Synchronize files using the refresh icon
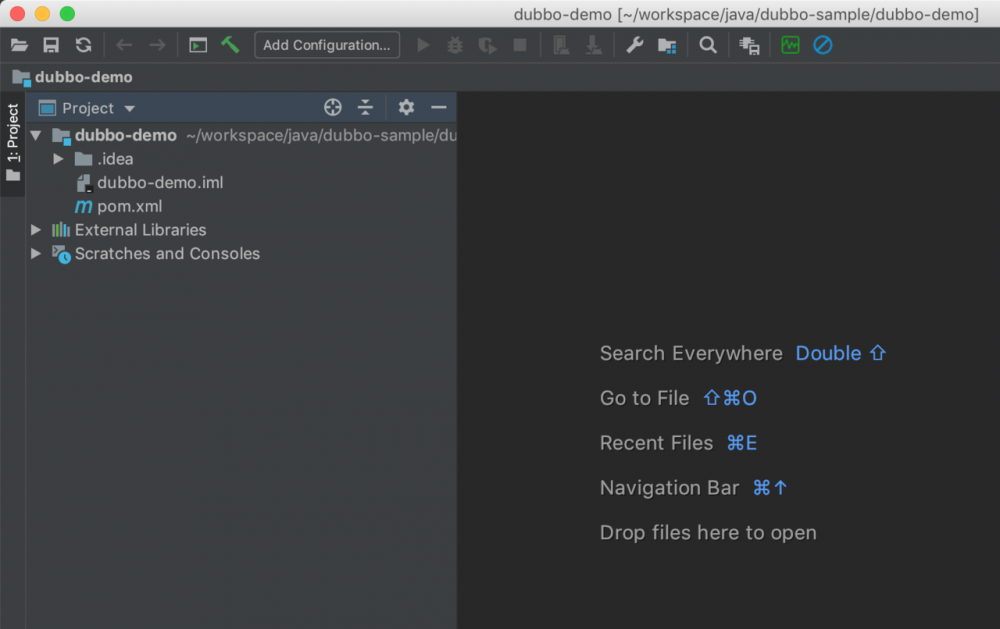1000x629 pixels. (83, 44)
